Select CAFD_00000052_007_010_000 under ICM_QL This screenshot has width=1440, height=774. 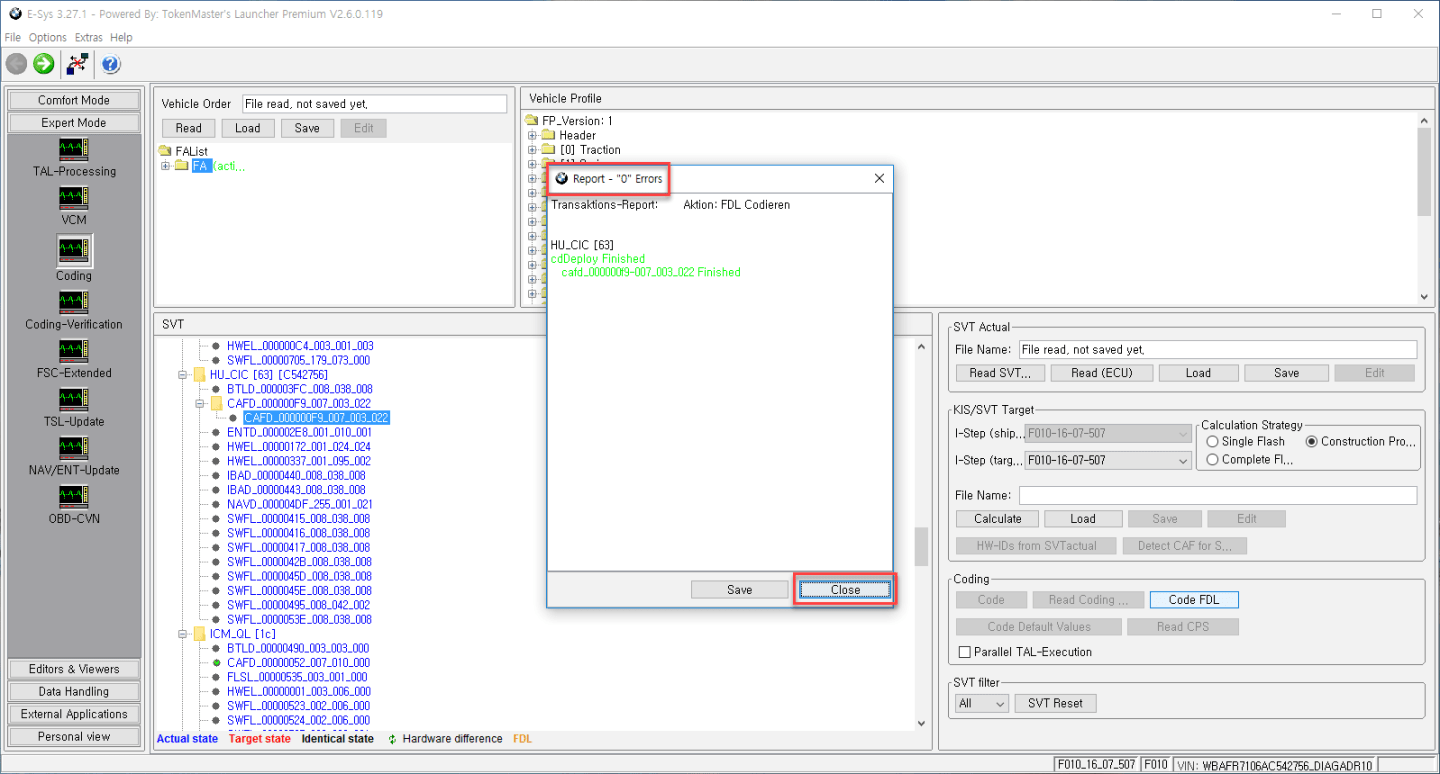[298, 663]
